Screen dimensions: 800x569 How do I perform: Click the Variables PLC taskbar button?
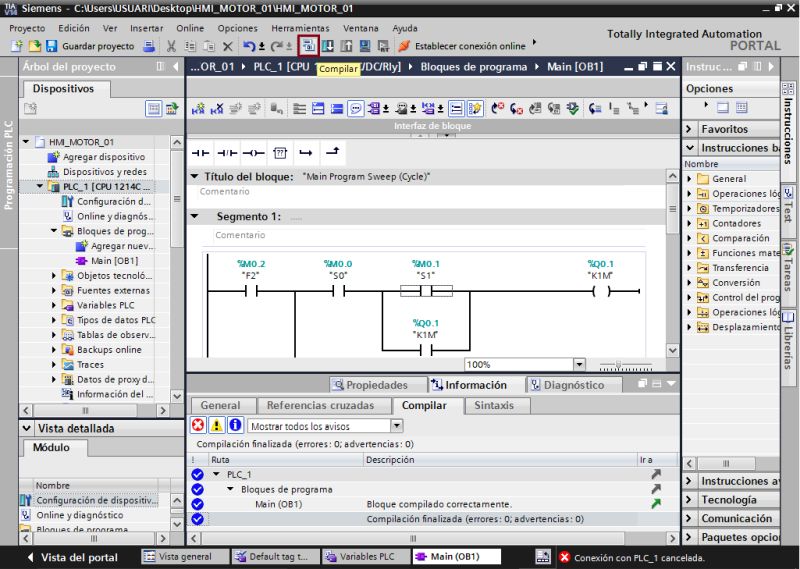coord(366,556)
